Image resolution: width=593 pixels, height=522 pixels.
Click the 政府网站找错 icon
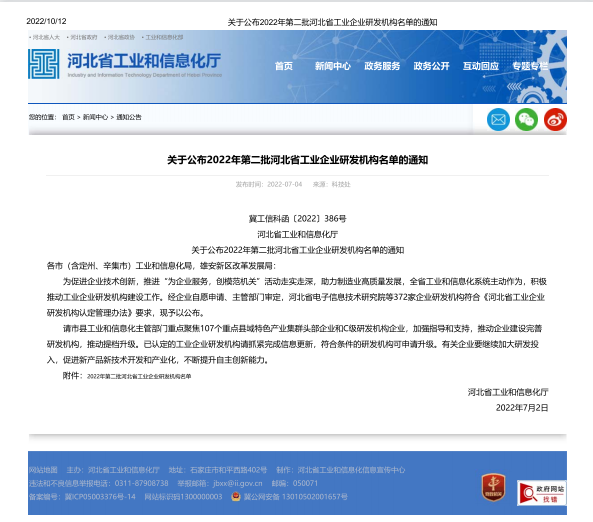click(x=542, y=492)
